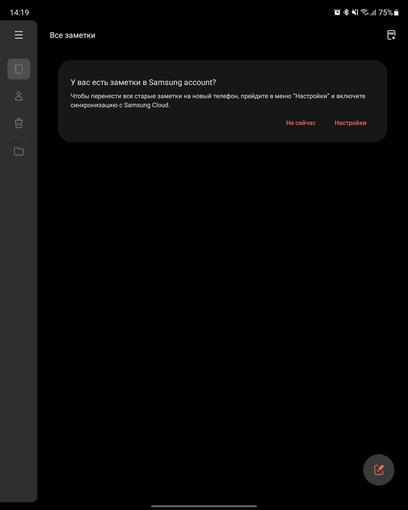Open Shared notes via person icon
Screen dimensions: 408x510
pyautogui.click(x=19, y=96)
